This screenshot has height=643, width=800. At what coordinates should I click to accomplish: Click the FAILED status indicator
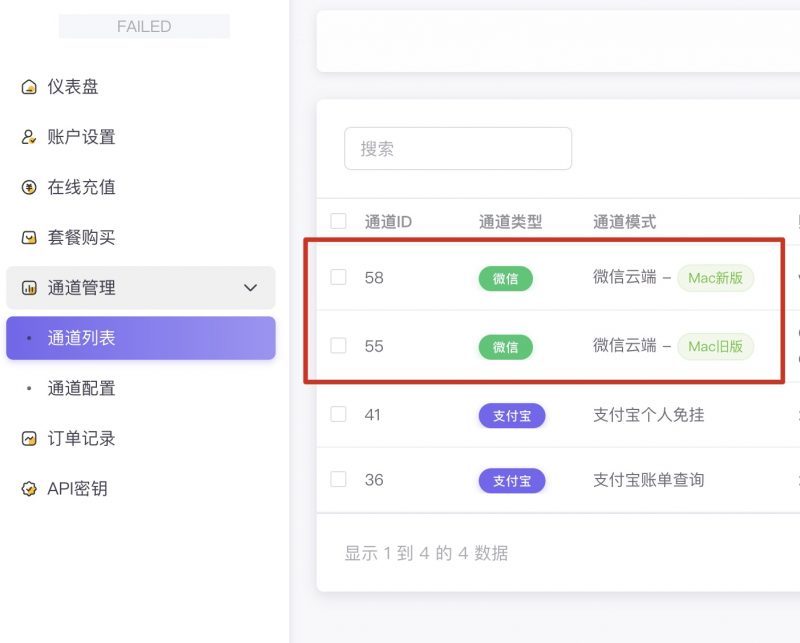click(143, 26)
